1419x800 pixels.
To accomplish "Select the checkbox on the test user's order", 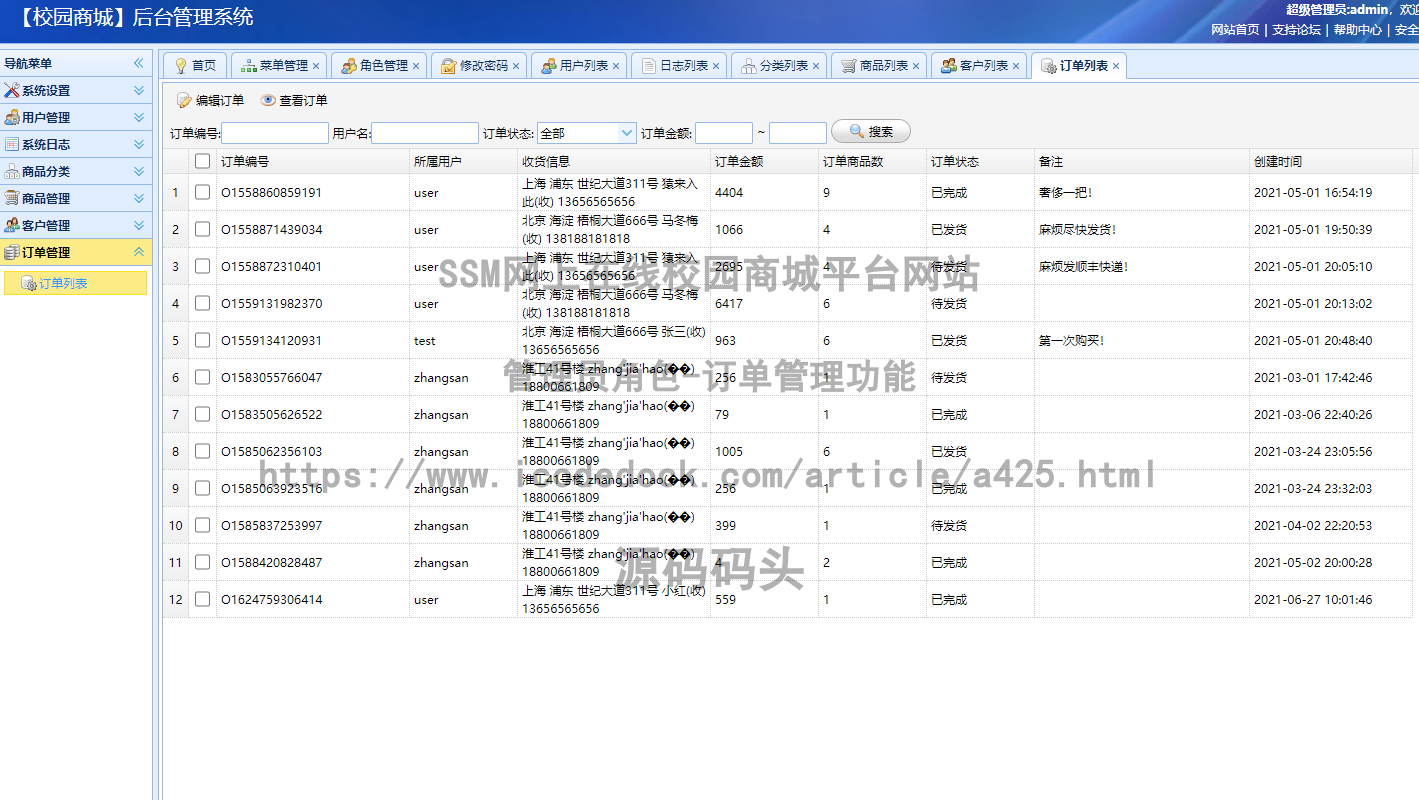I will tap(202, 340).
